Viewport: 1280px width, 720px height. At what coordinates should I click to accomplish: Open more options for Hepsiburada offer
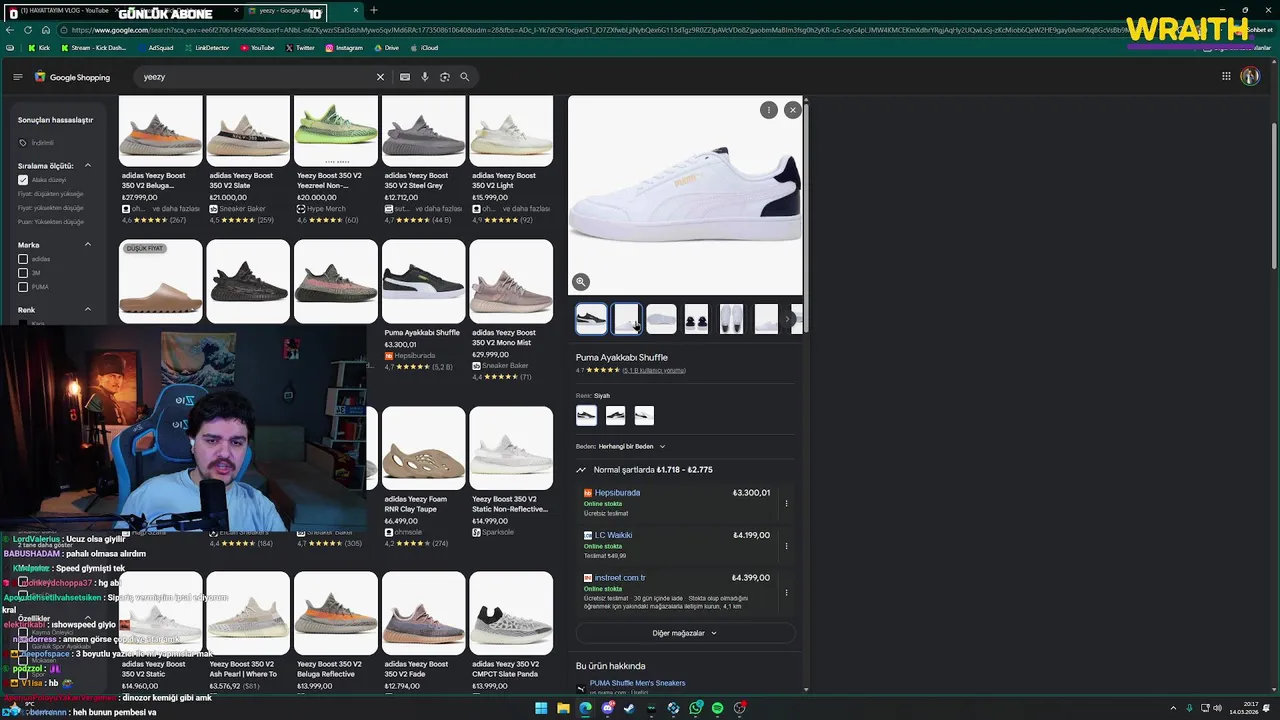[786, 503]
